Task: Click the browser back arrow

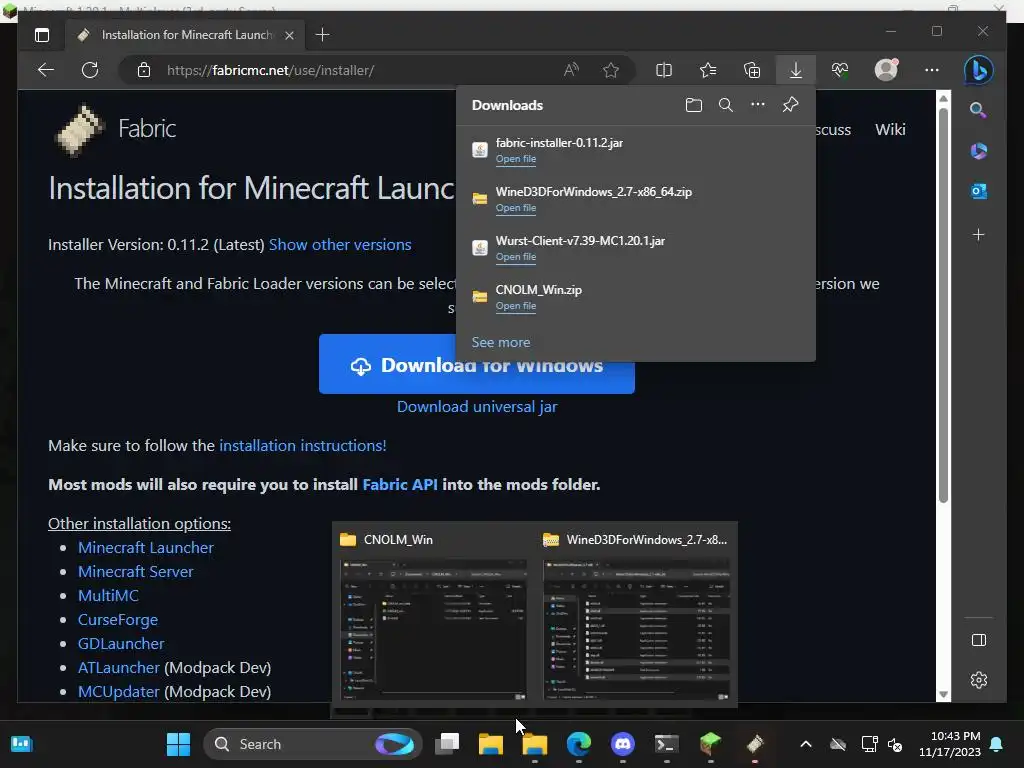Action: [46, 70]
